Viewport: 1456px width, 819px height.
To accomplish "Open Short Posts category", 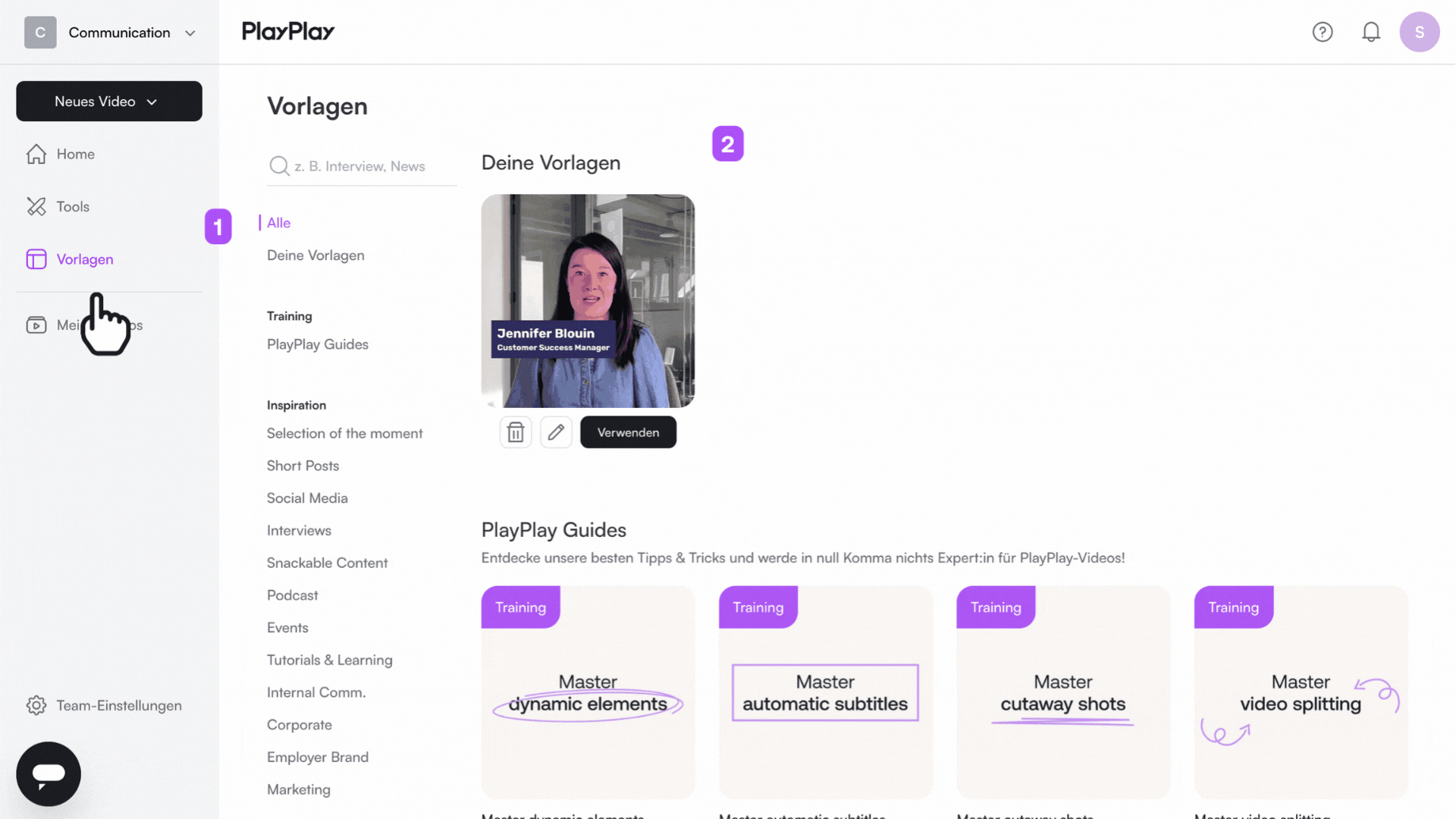I will click(x=303, y=466).
